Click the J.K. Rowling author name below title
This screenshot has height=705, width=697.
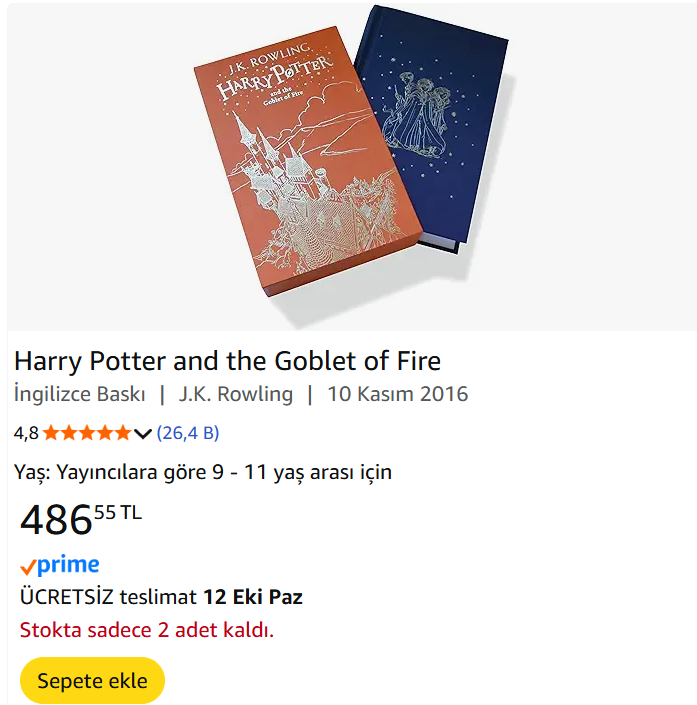point(236,394)
